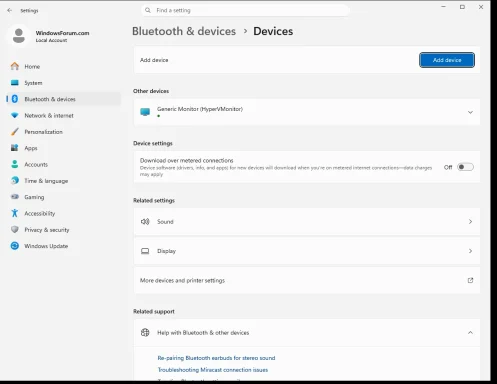Toggle Download over metered connections switch

click(465, 167)
